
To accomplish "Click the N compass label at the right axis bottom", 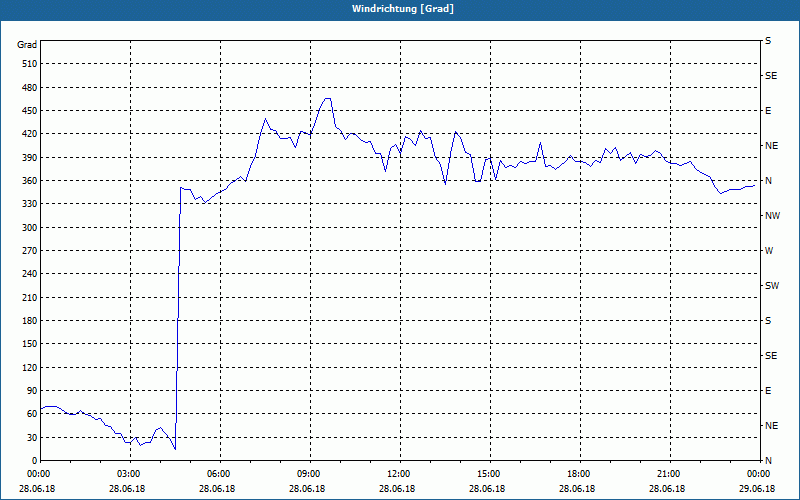I will (x=769, y=461).
